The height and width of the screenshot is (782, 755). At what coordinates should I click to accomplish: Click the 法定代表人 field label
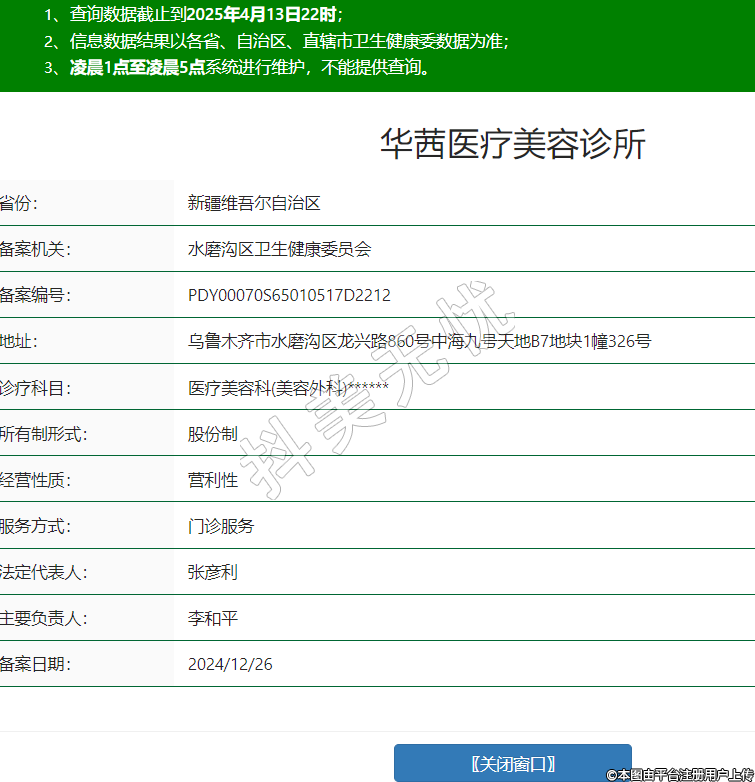click(x=43, y=572)
